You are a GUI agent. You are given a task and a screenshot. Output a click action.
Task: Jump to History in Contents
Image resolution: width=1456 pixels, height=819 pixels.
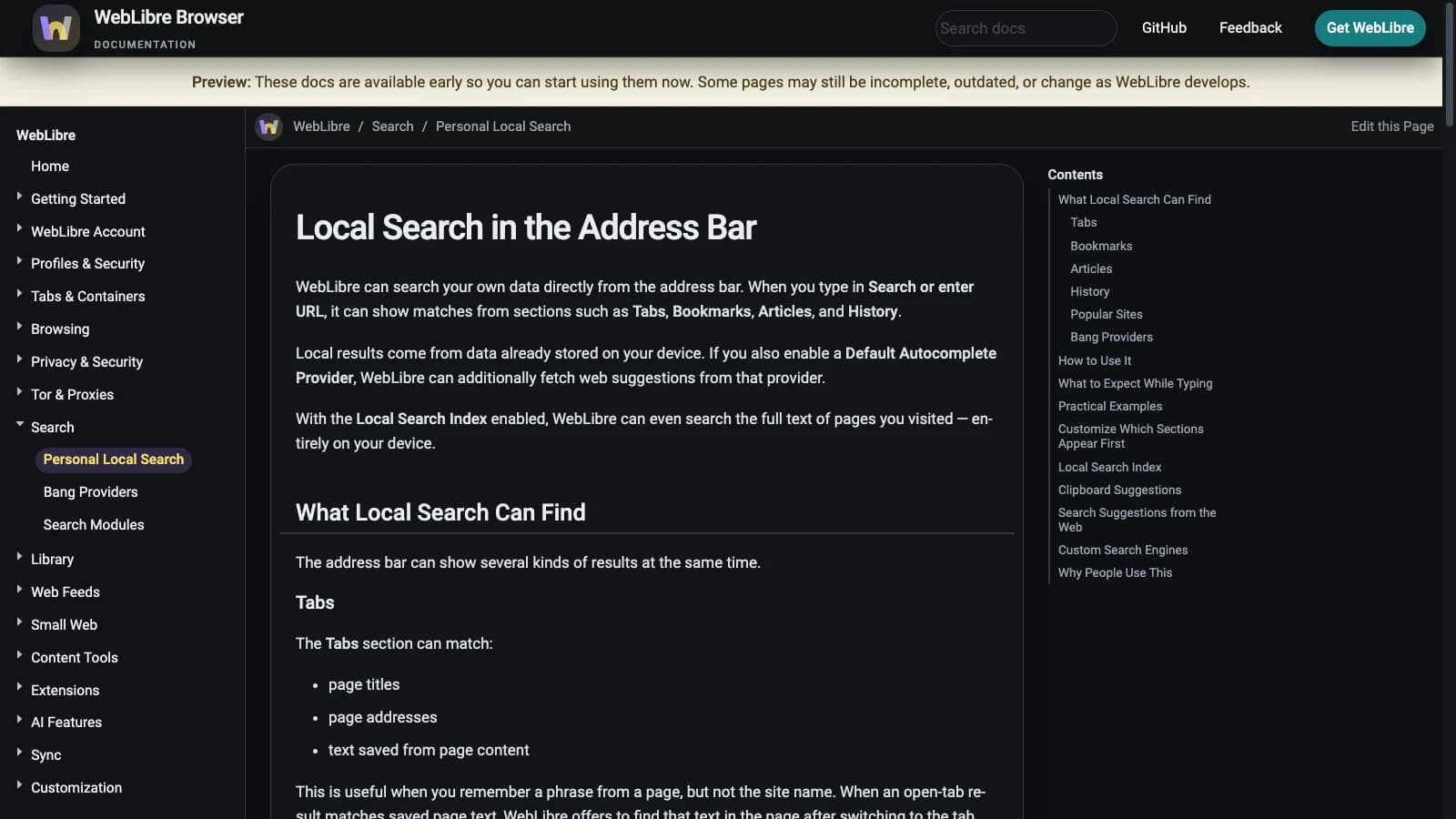point(1089,291)
